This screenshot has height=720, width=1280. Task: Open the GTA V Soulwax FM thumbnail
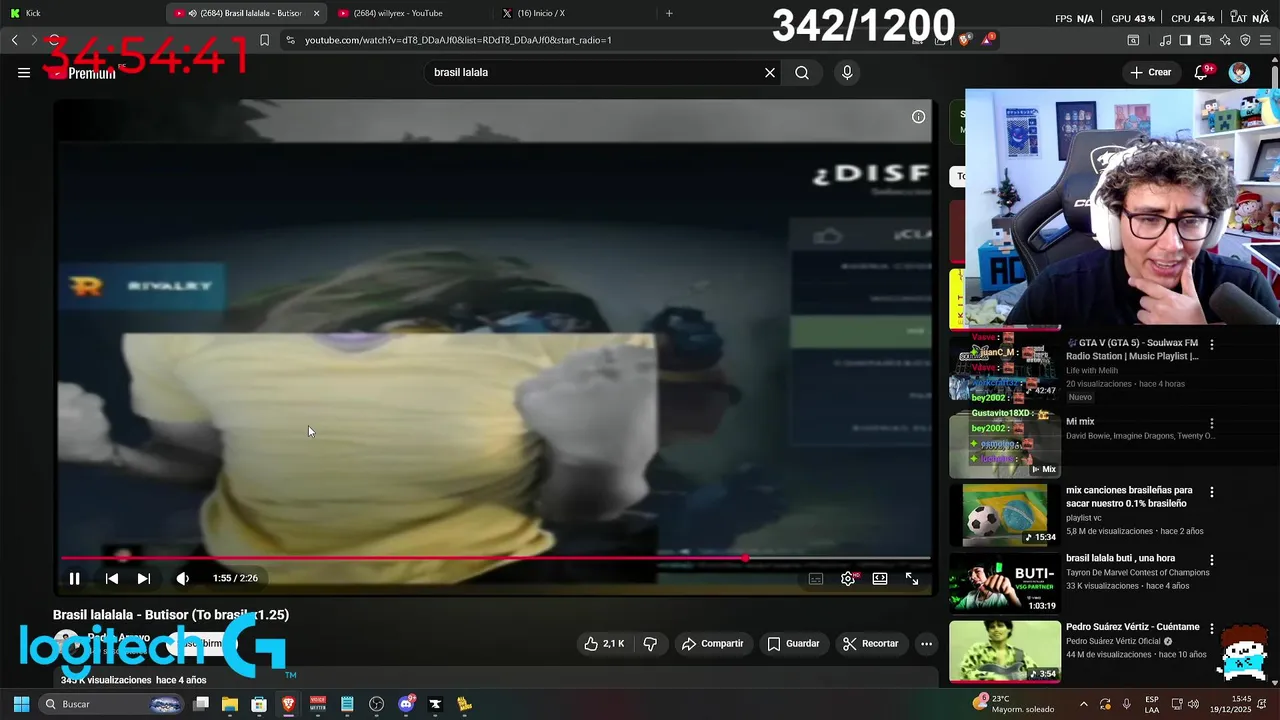click(x=1004, y=366)
